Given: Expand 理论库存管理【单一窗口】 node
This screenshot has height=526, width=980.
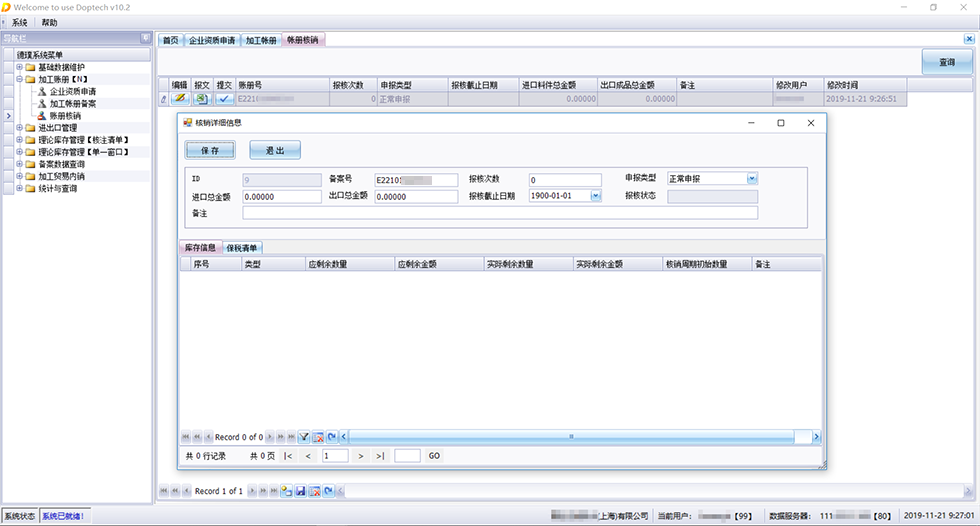Looking at the screenshot, I should click(19, 152).
